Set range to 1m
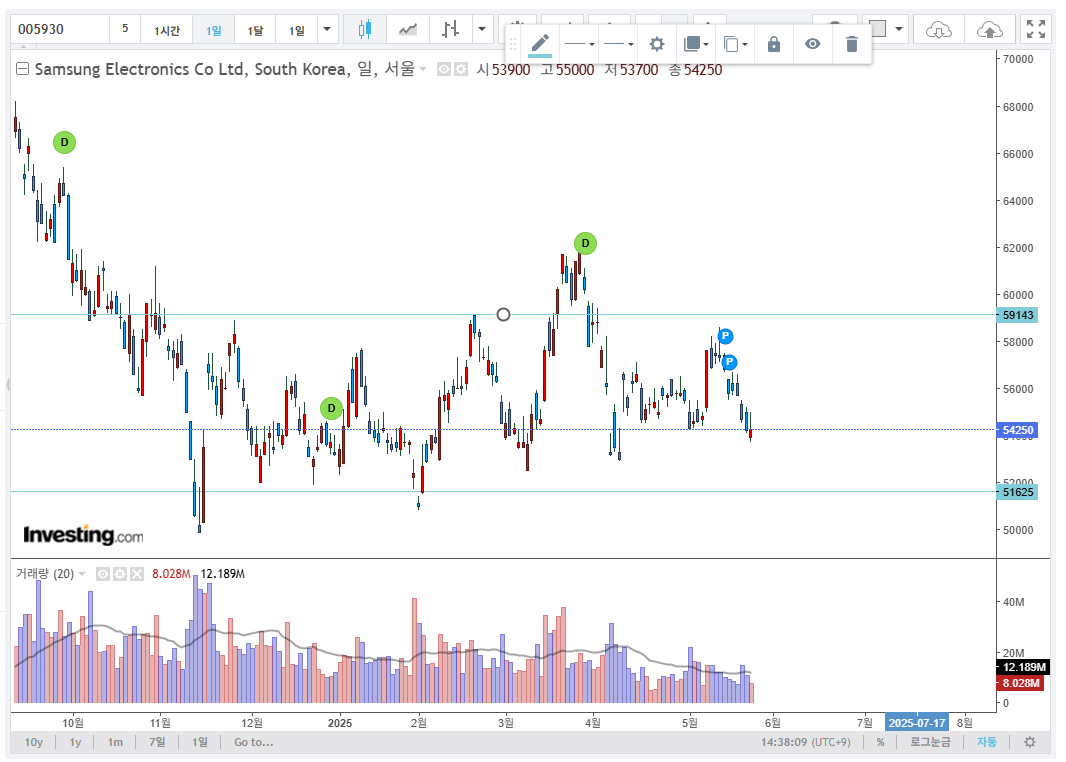The width and height of the screenshot is (1066, 762). tap(115, 742)
